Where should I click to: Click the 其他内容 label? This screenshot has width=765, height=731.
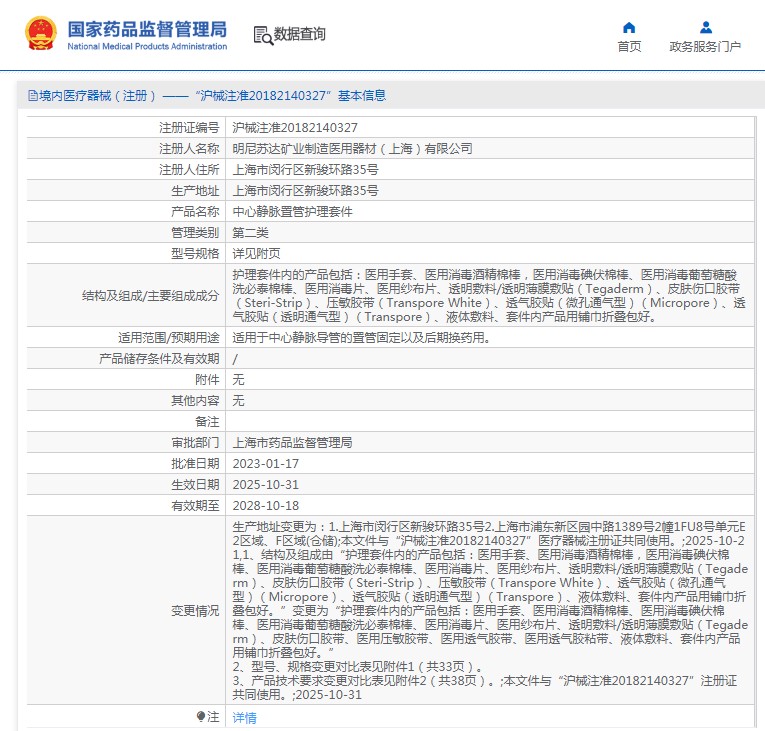point(195,401)
